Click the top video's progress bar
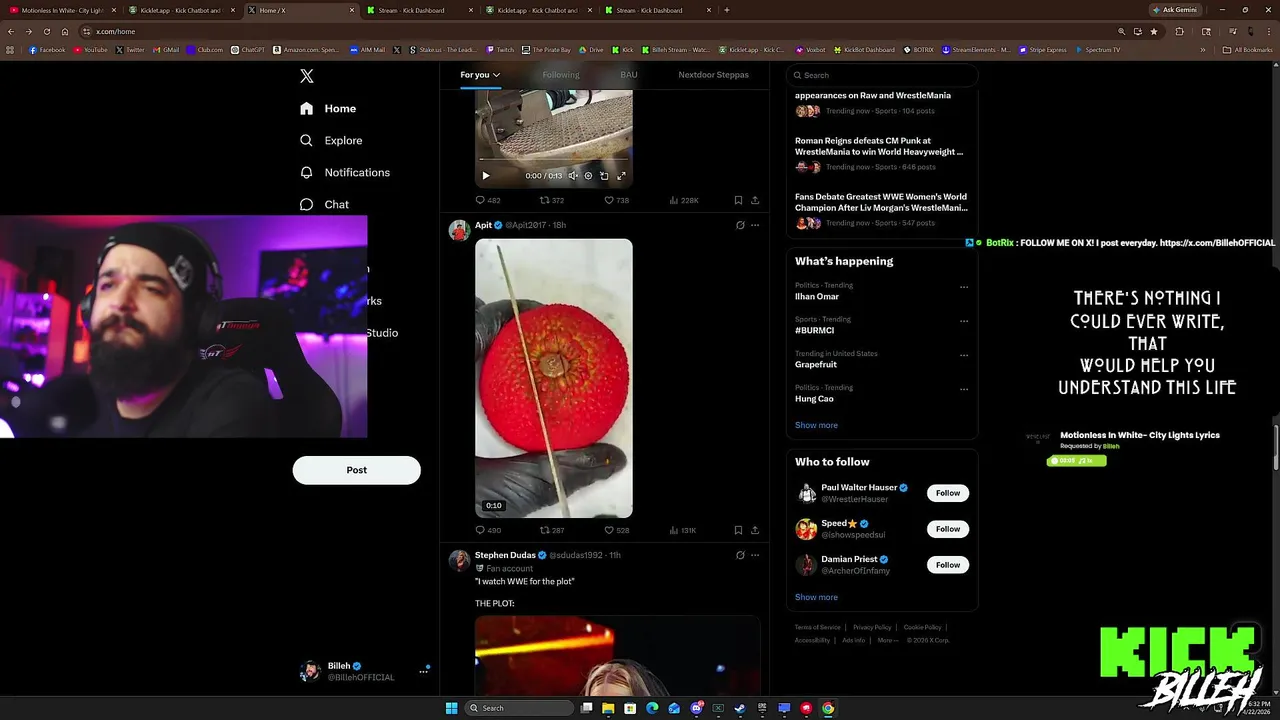 (553, 160)
